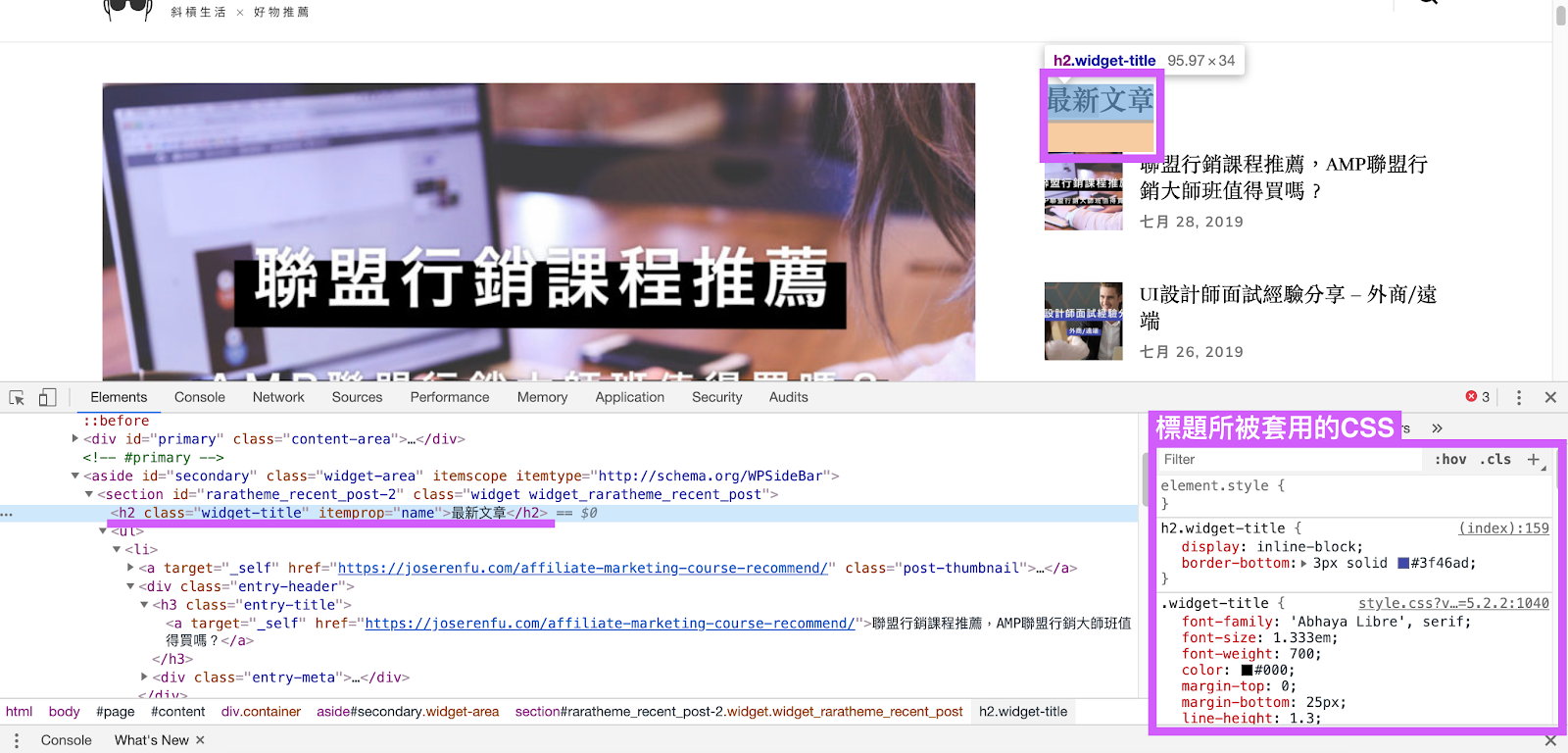
Task: Click the font-family 'Abhaya Libre' declaration
Action: tap(1326, 622)
